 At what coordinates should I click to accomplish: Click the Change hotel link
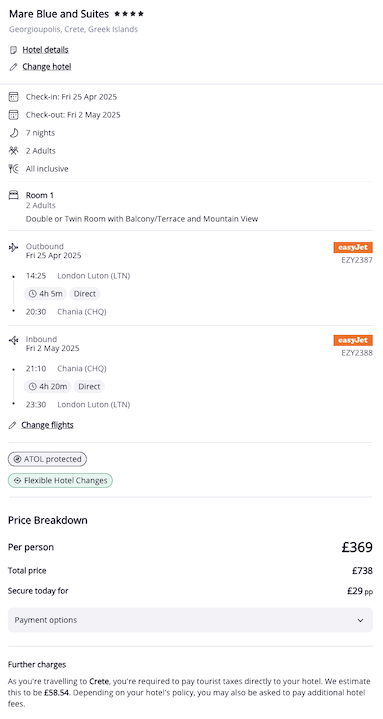pos(47,66)
